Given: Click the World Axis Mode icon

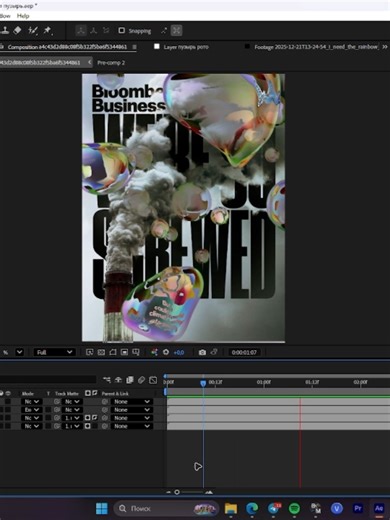Looking at the screenshot, I should [x=94, y=31].
